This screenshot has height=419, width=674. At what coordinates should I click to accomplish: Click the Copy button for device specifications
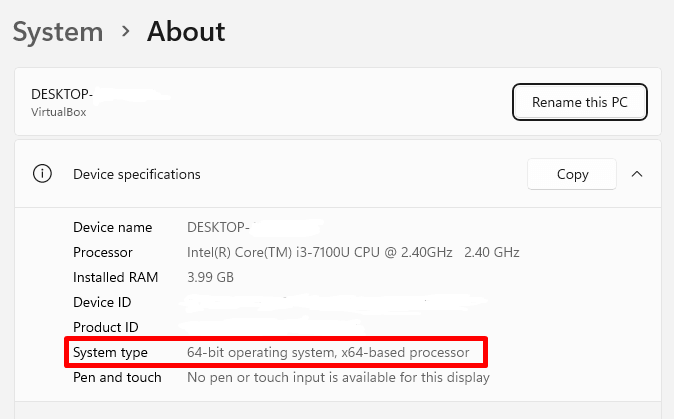[572, 174]
